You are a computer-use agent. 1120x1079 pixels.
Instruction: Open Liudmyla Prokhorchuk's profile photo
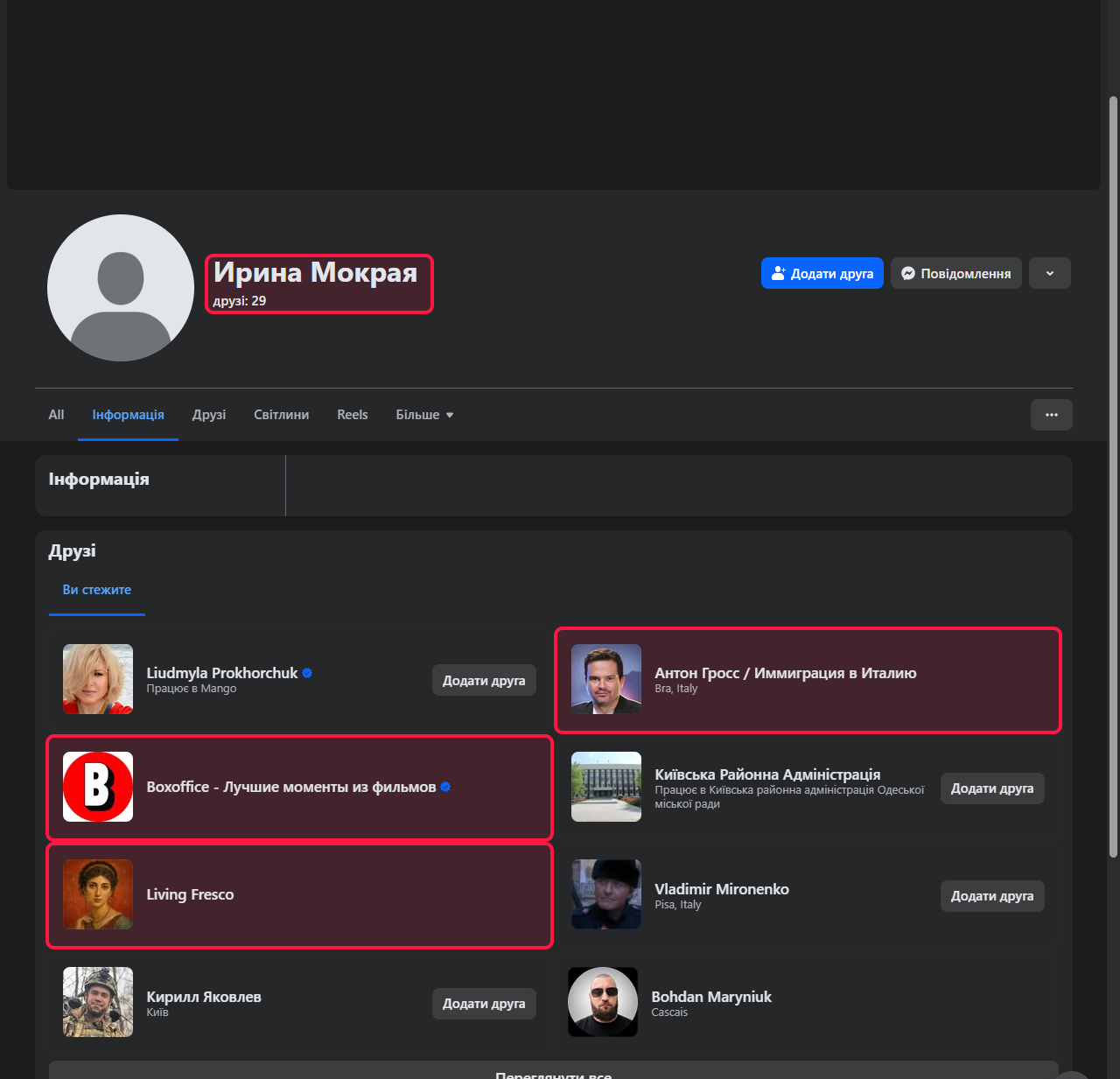pos(98,679)
